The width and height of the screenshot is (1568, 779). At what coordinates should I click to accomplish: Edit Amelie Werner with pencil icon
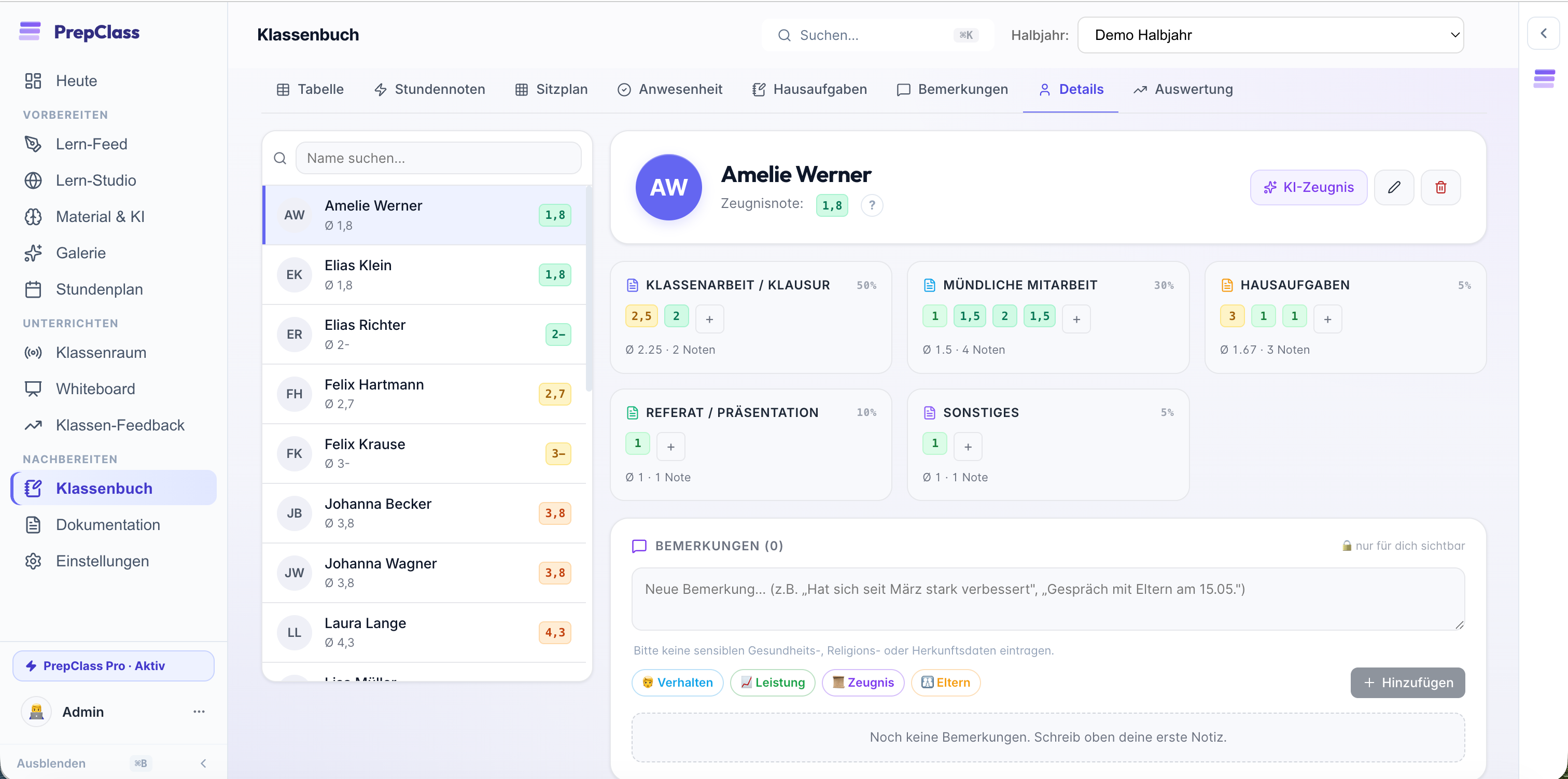1394,188
